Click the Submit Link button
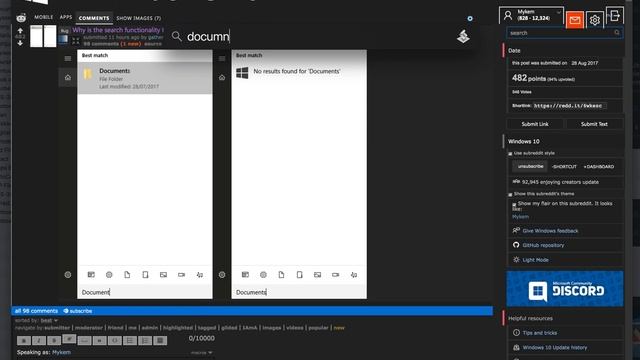The image size is (640, 360). pos(535,124)
